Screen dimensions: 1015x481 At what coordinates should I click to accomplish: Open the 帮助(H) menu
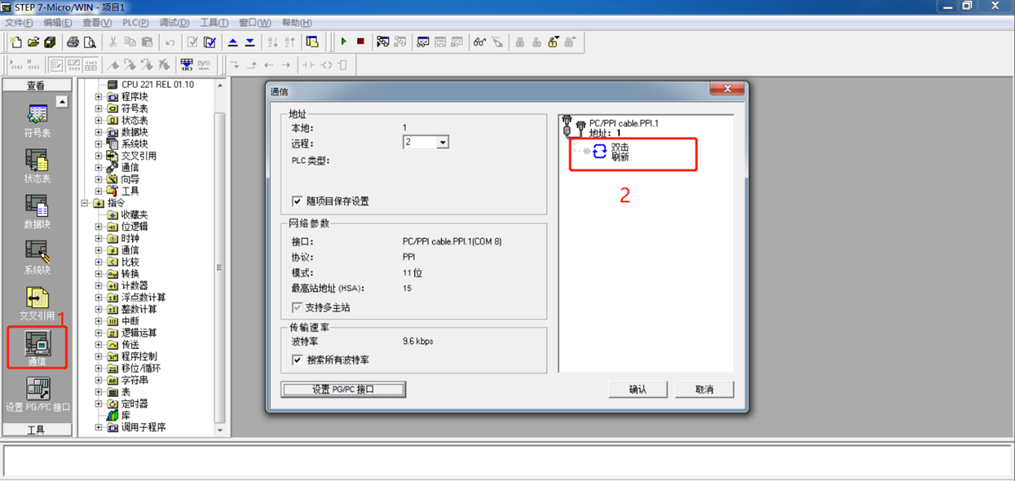295,23
